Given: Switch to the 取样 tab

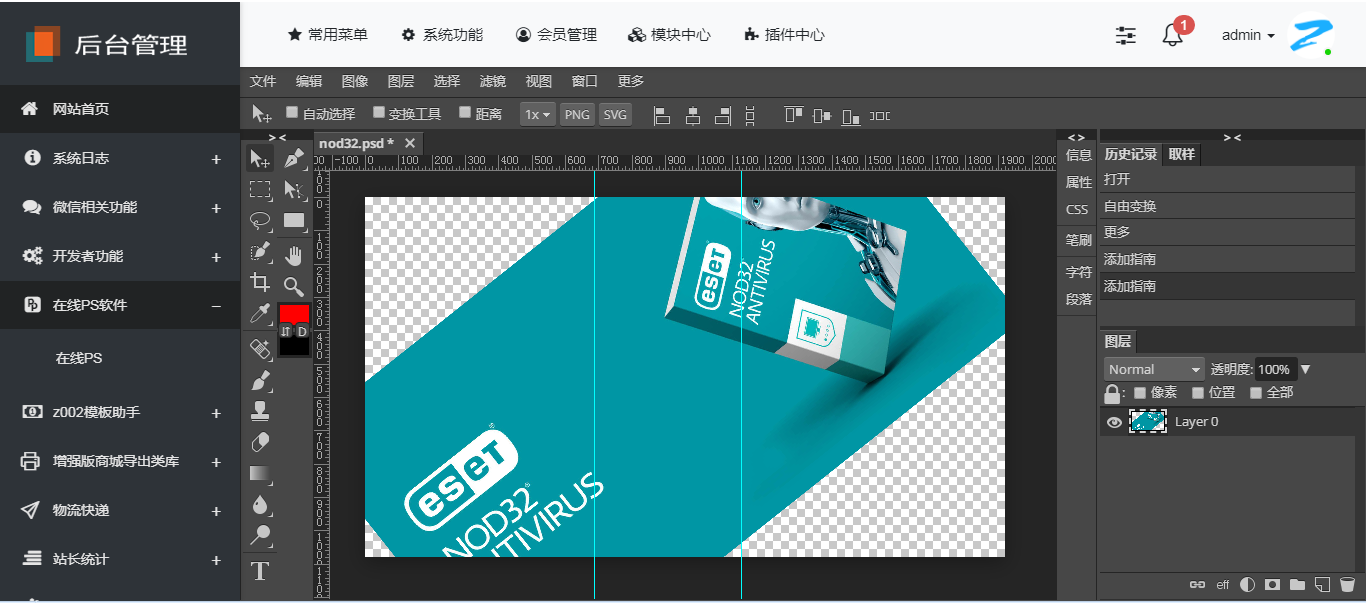Looking at the screenshot, I should click(1181, 154).
